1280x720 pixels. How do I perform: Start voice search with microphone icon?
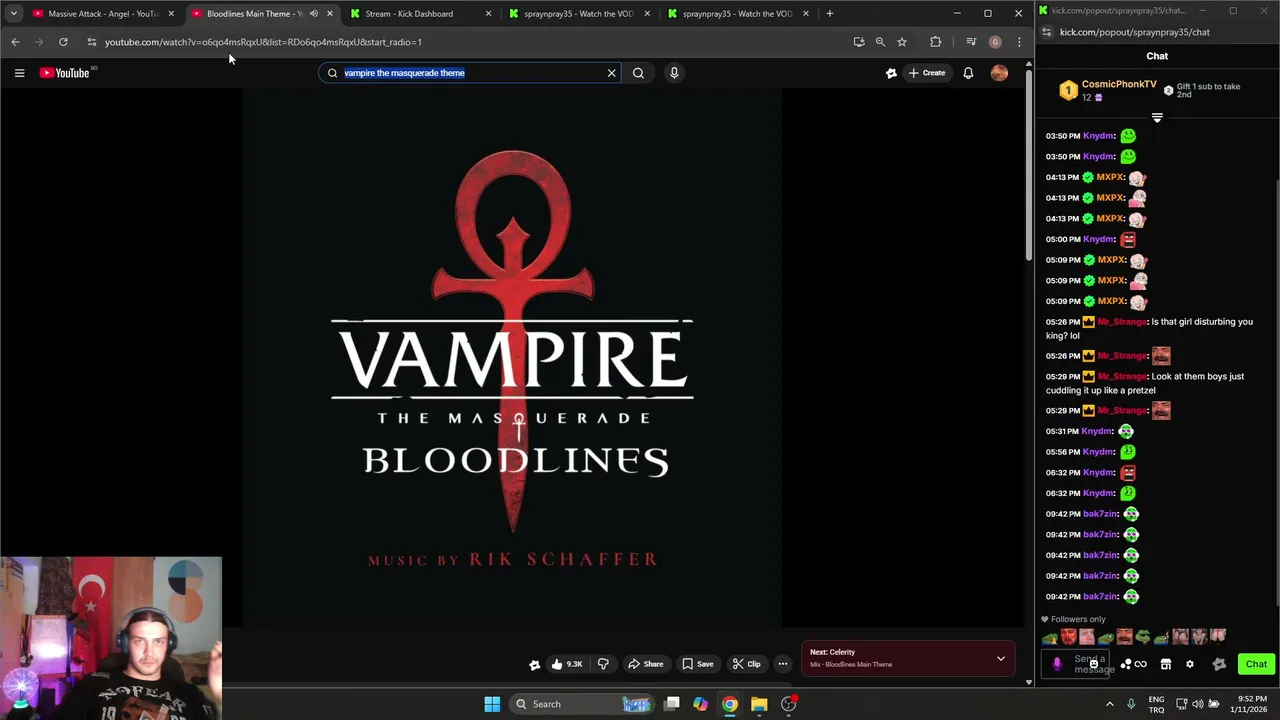(x=674, y=73)
